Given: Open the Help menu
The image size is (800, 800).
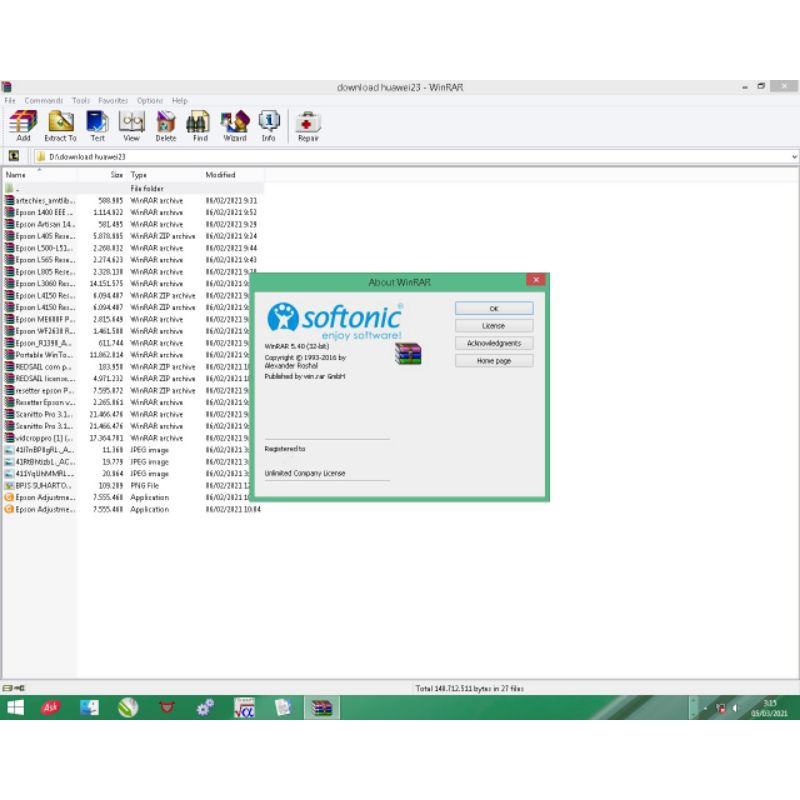Looking at the screenshot, I should pyautogui.click(x=180, y=101).
